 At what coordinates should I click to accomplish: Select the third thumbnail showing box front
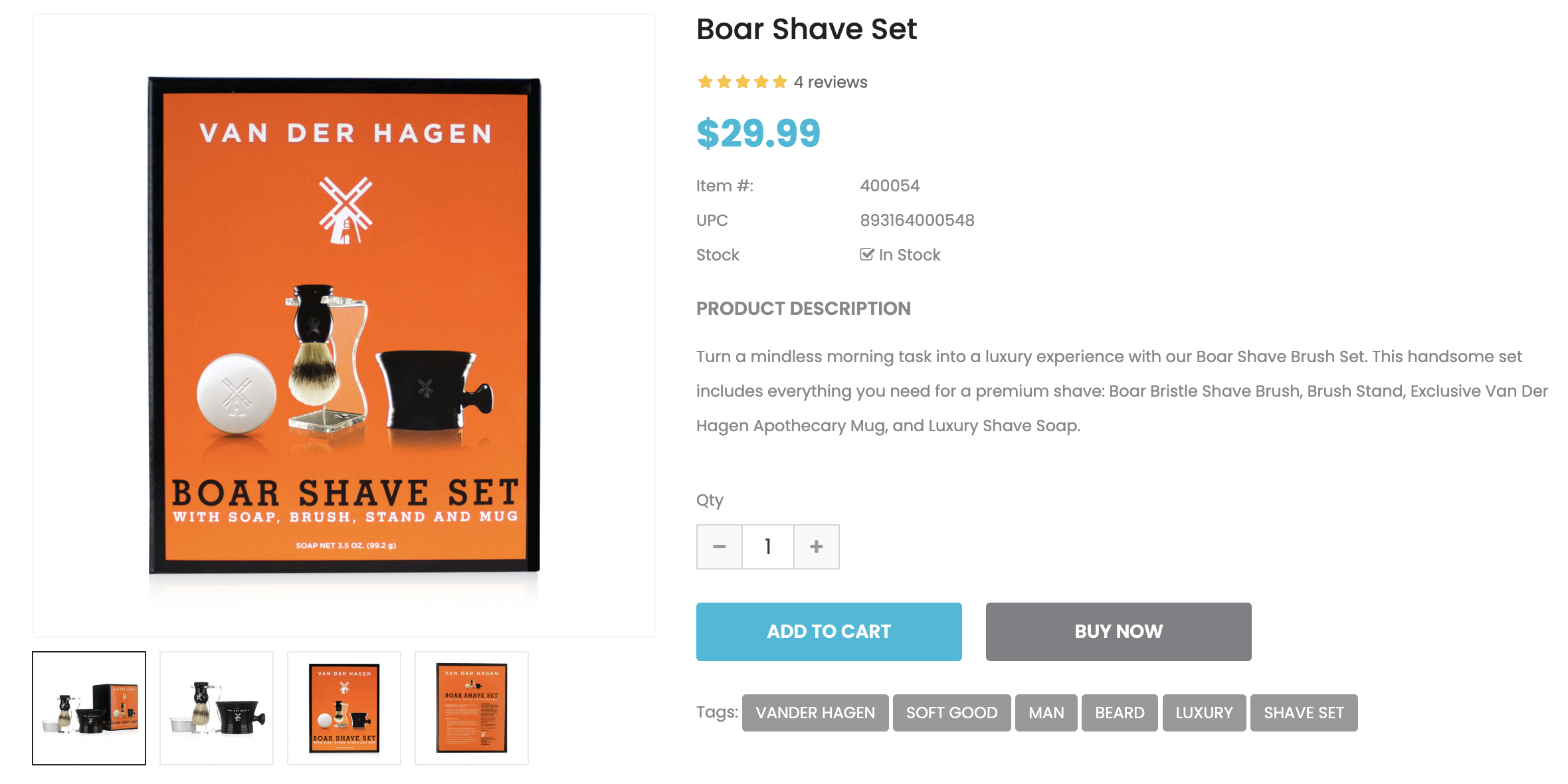point(344,708)
